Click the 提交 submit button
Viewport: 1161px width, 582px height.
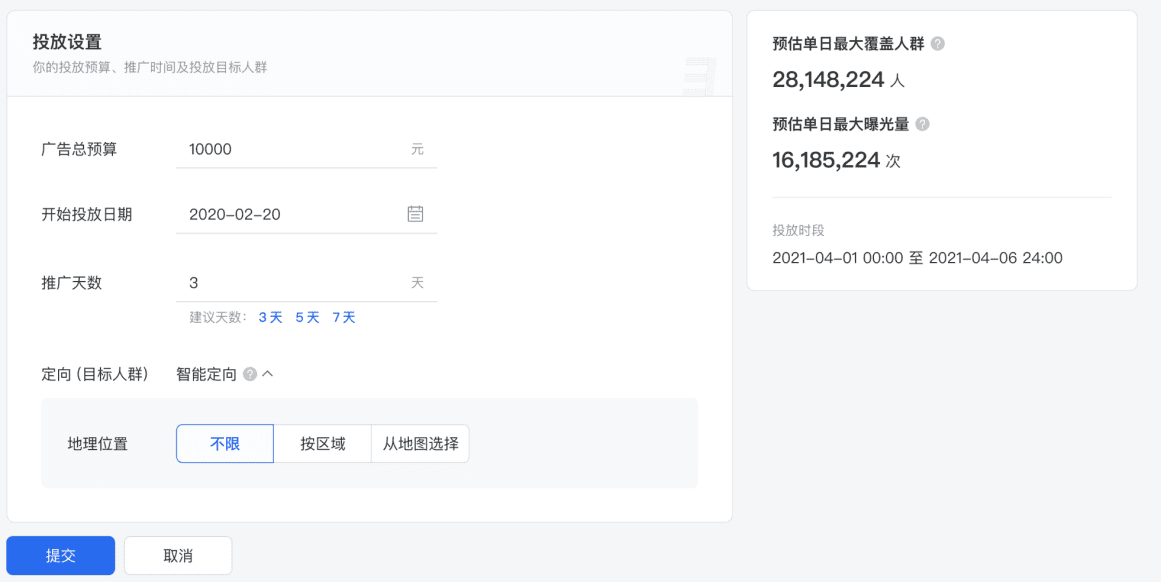(61, 555)
